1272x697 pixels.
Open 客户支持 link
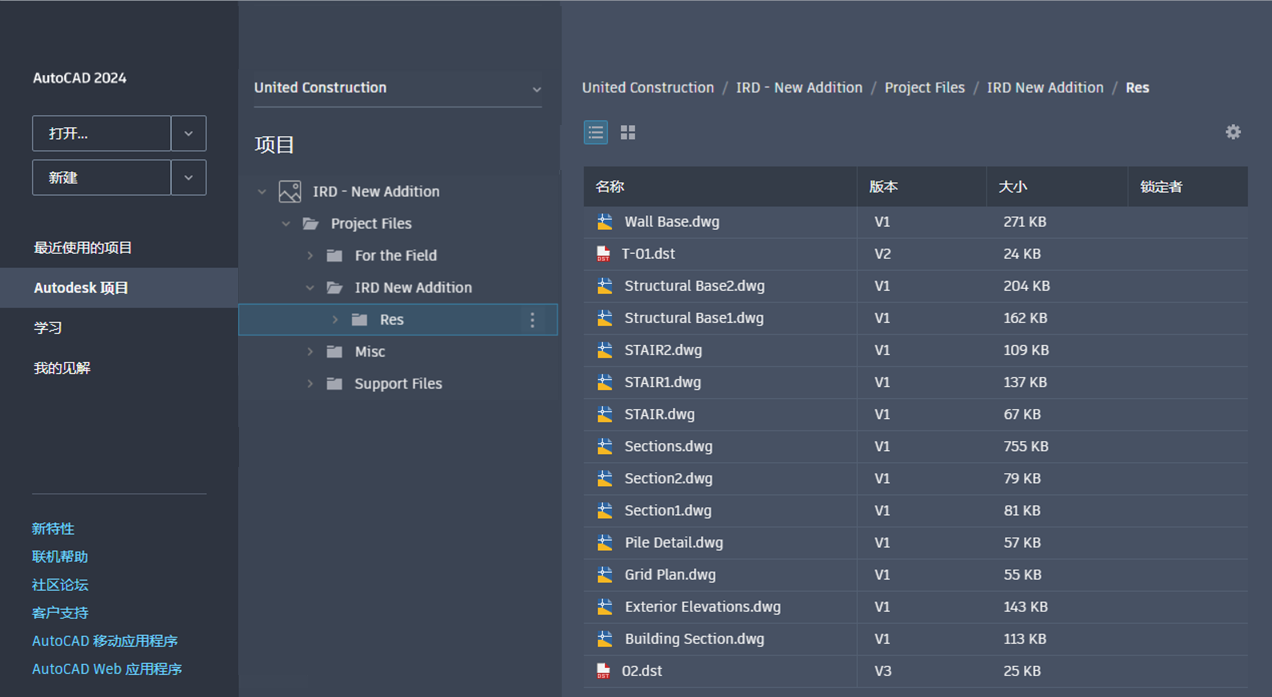60,613
